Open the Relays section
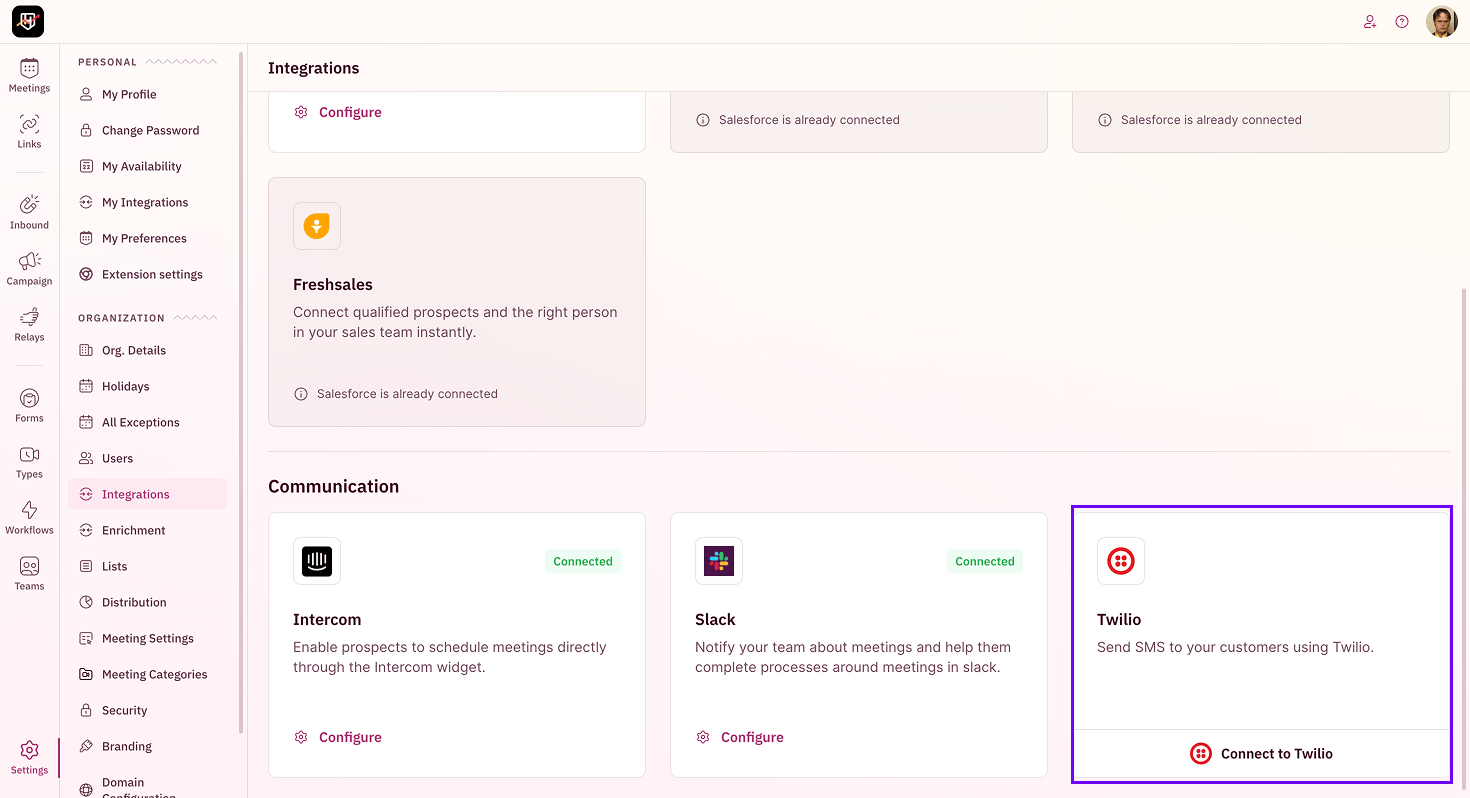The height and width of the screenshot is (798, 1470). tap(29, 324)
